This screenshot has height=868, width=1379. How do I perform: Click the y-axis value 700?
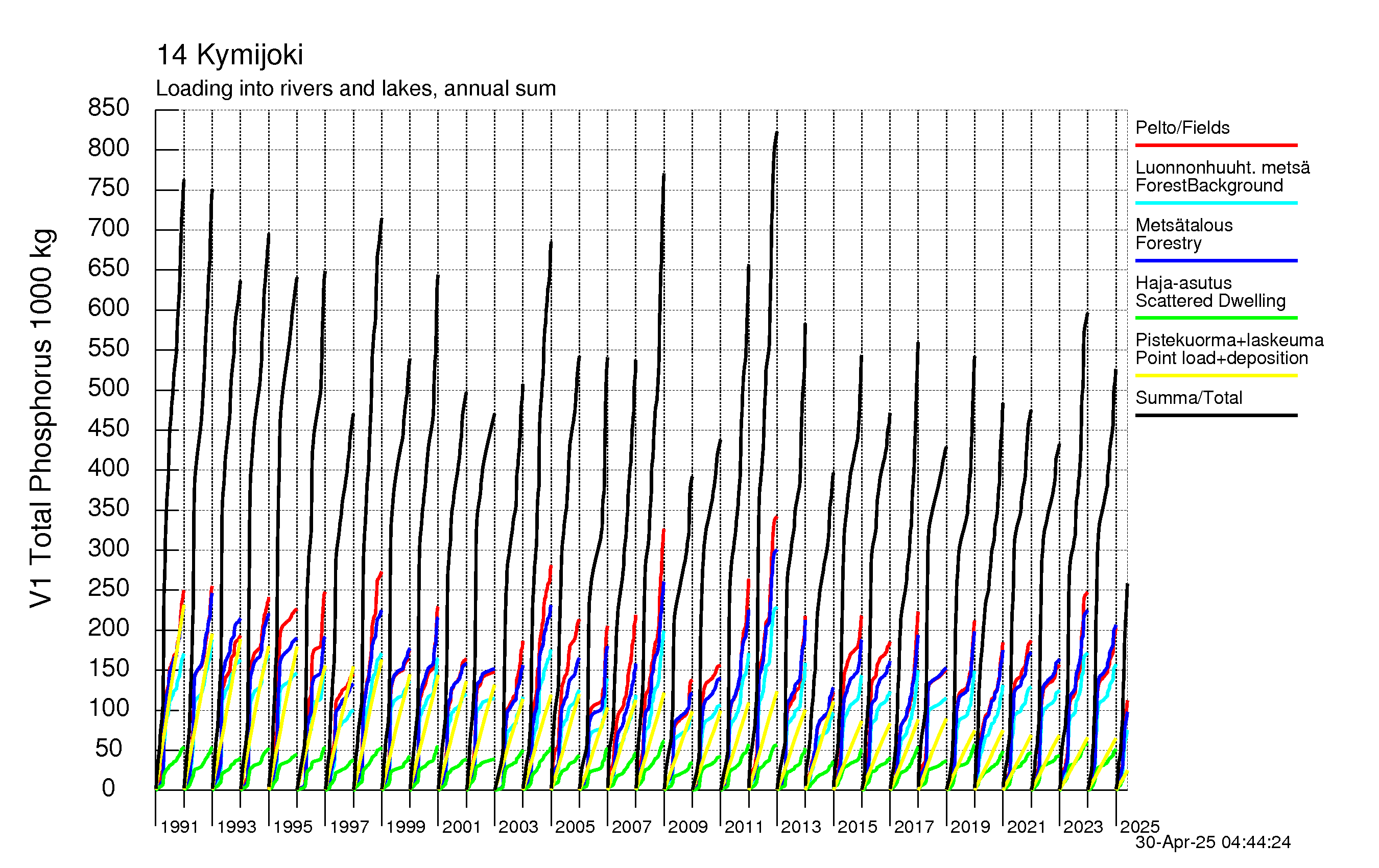[x=108, y=228]
